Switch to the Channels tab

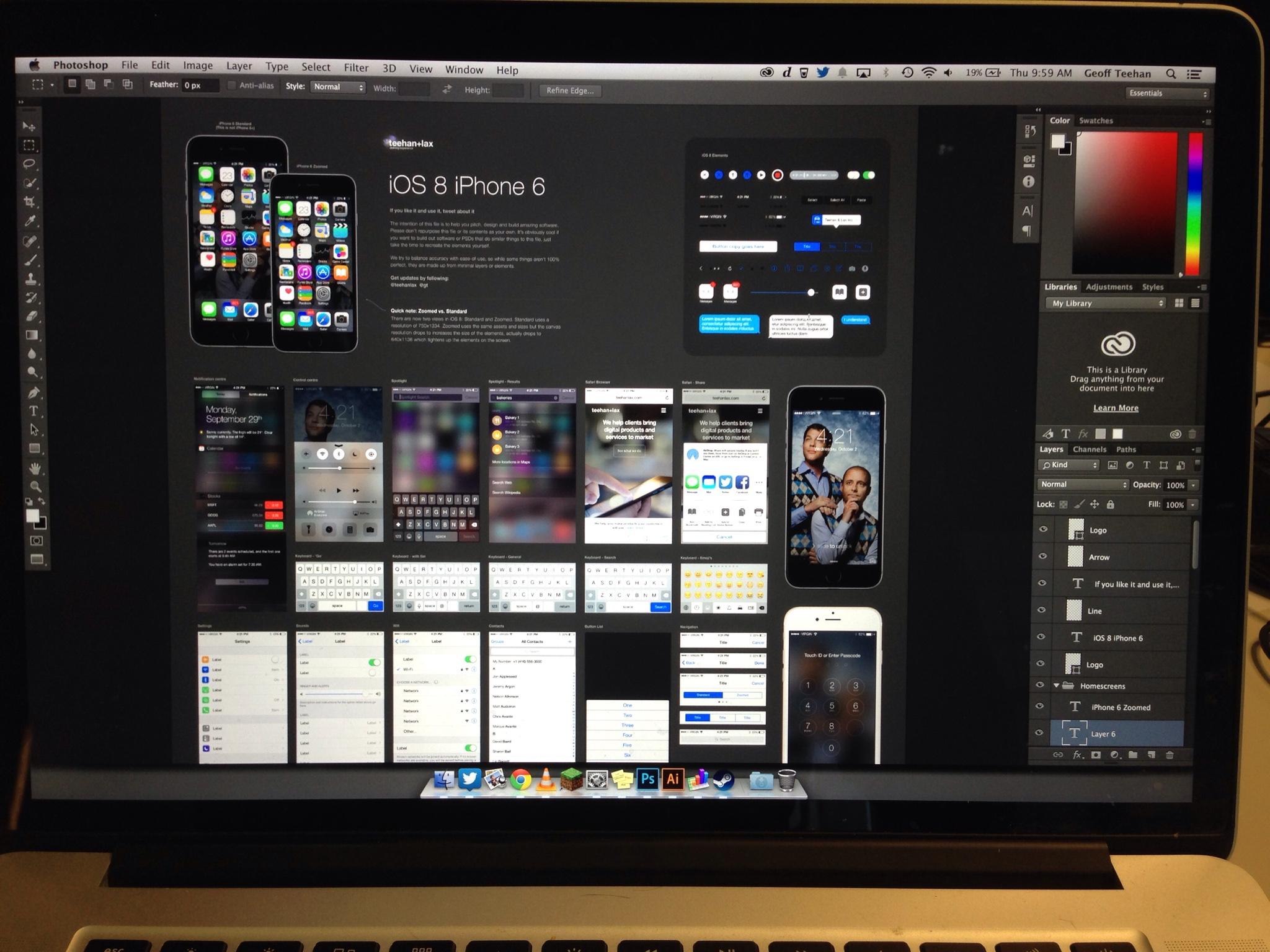click(x=1089, y=449)
